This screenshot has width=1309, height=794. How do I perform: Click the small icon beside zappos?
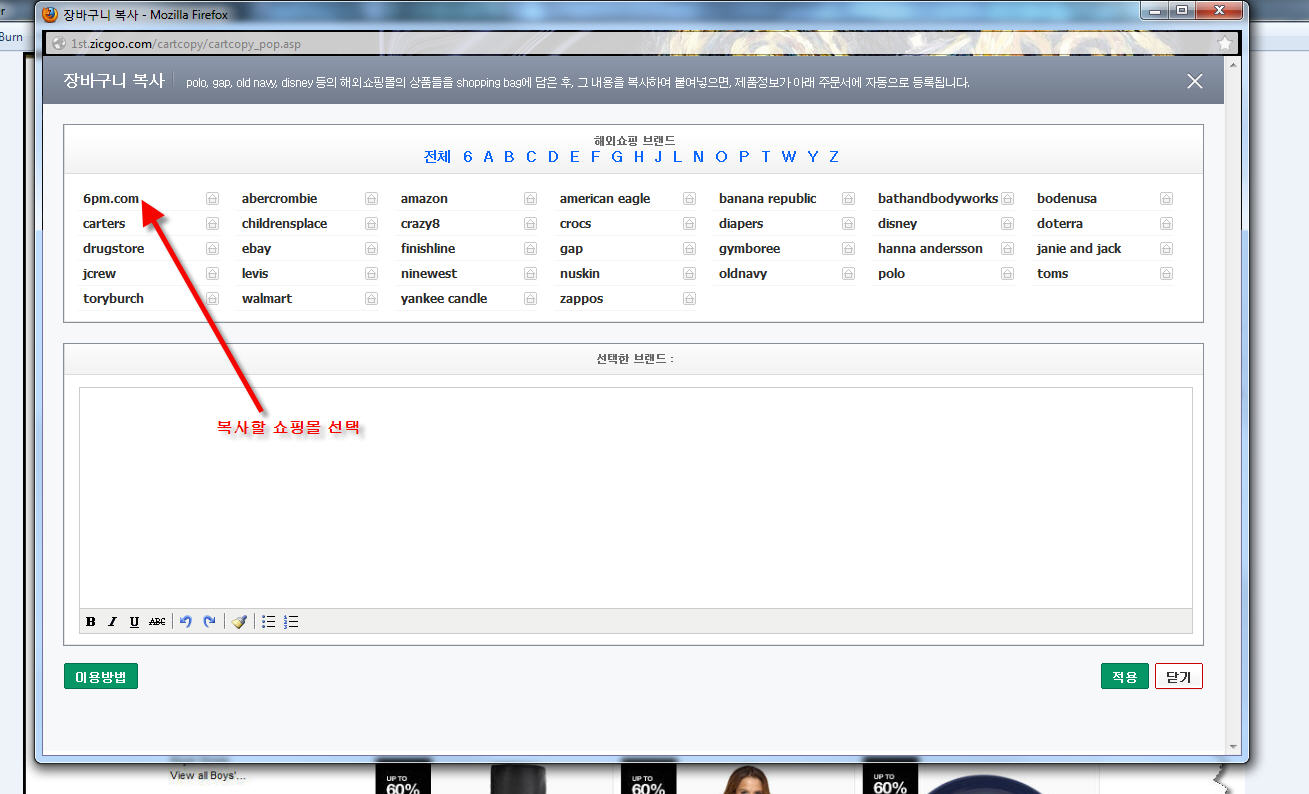click(689, 299)
